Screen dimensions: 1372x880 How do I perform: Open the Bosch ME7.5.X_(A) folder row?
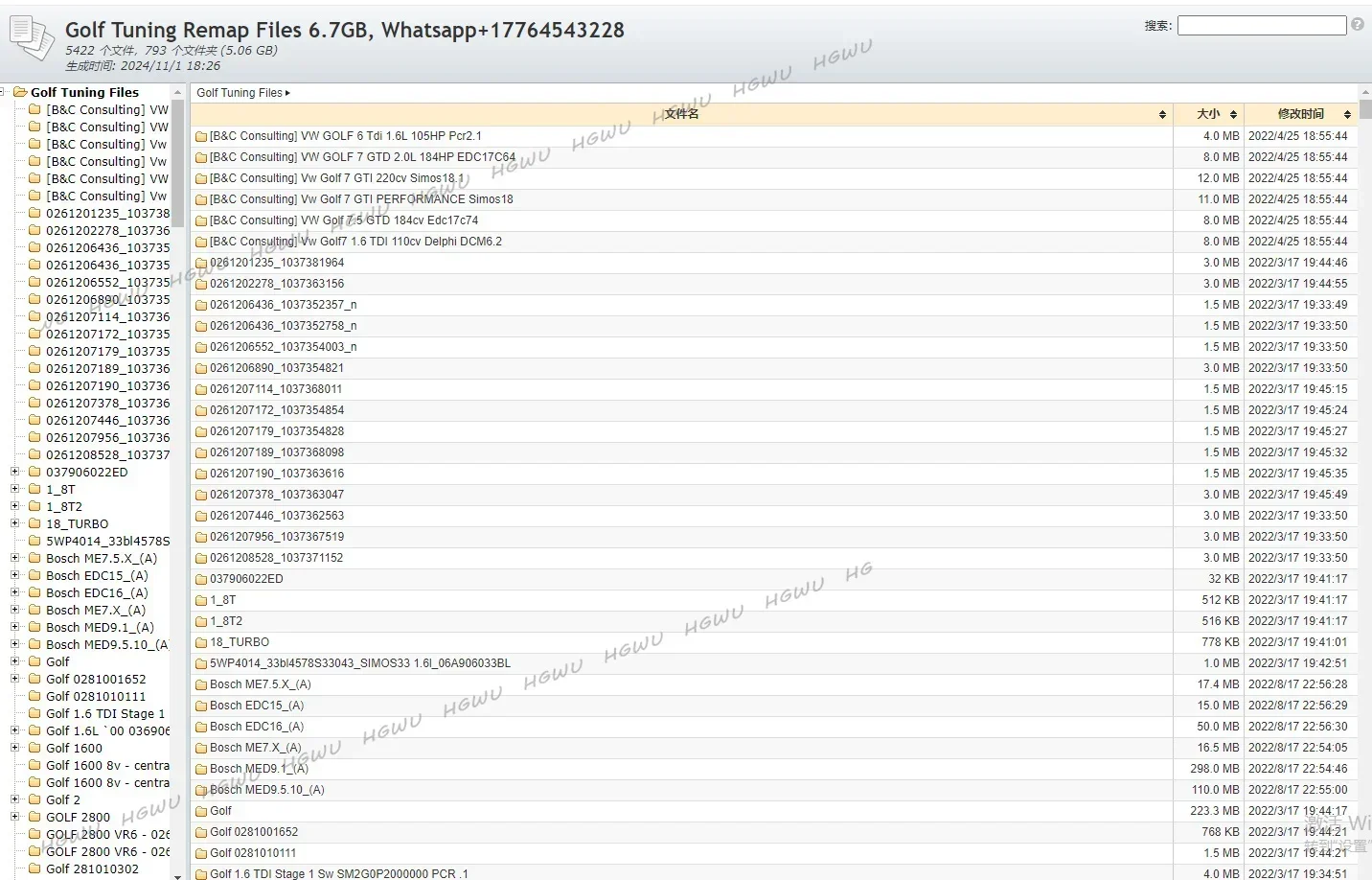tap(261, 684)
